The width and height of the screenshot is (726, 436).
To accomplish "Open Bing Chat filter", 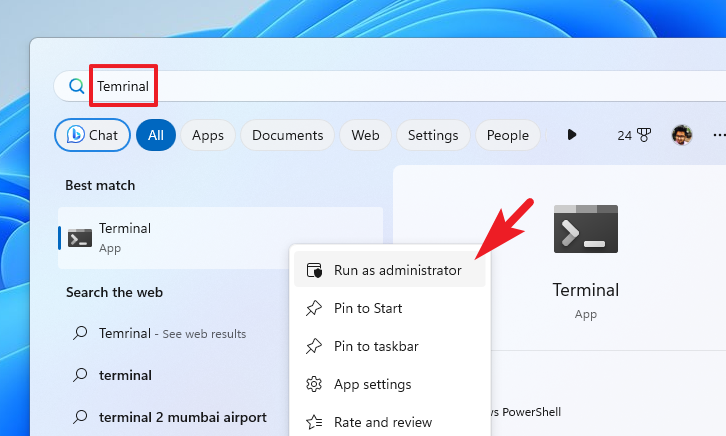I will click(x=93, y=135).
